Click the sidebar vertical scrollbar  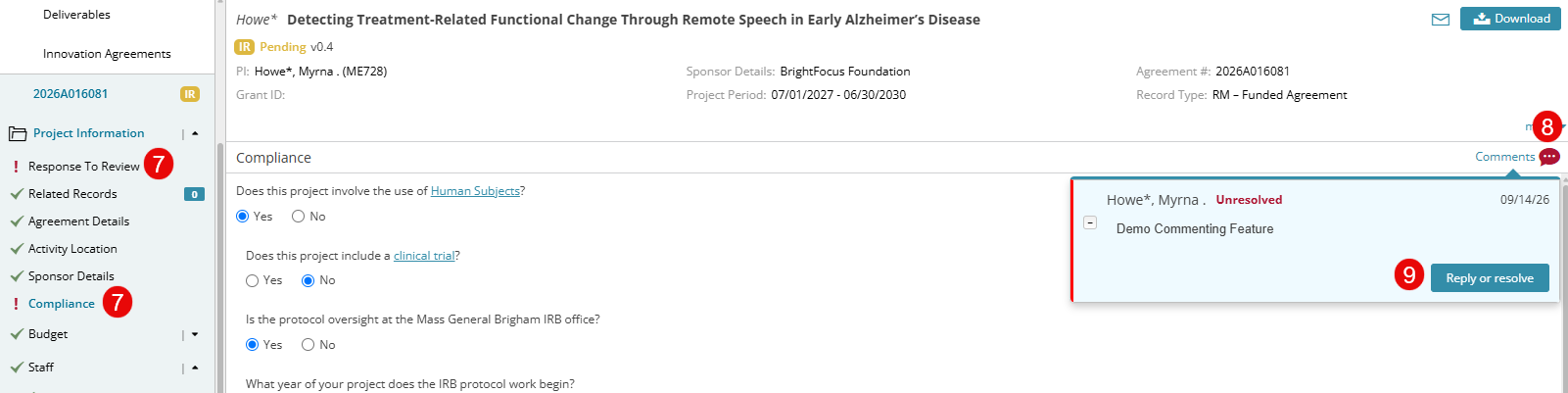click(x=220, y=265)
